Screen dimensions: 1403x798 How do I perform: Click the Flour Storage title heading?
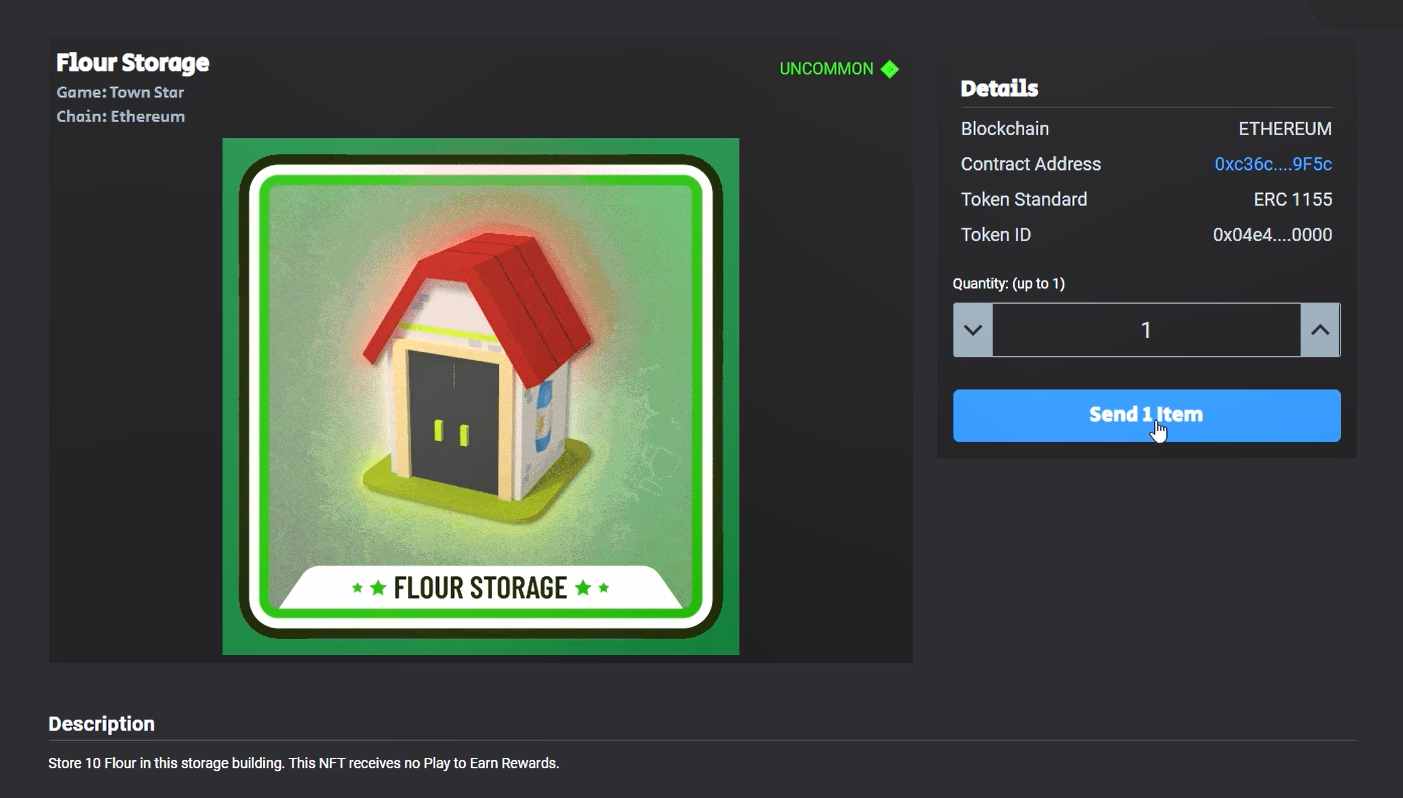point(133,62)
